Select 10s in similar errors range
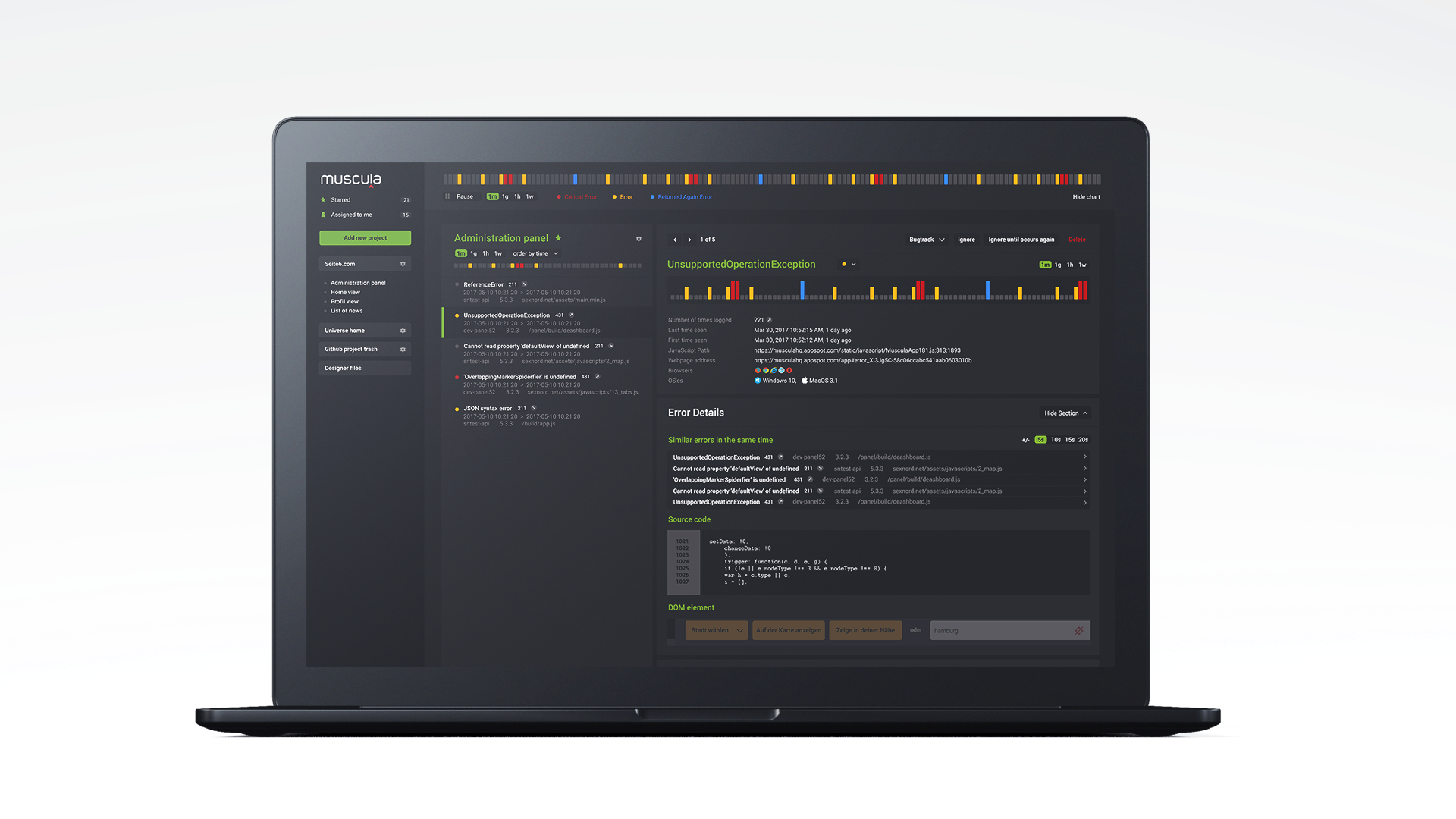 point(1056,440)
